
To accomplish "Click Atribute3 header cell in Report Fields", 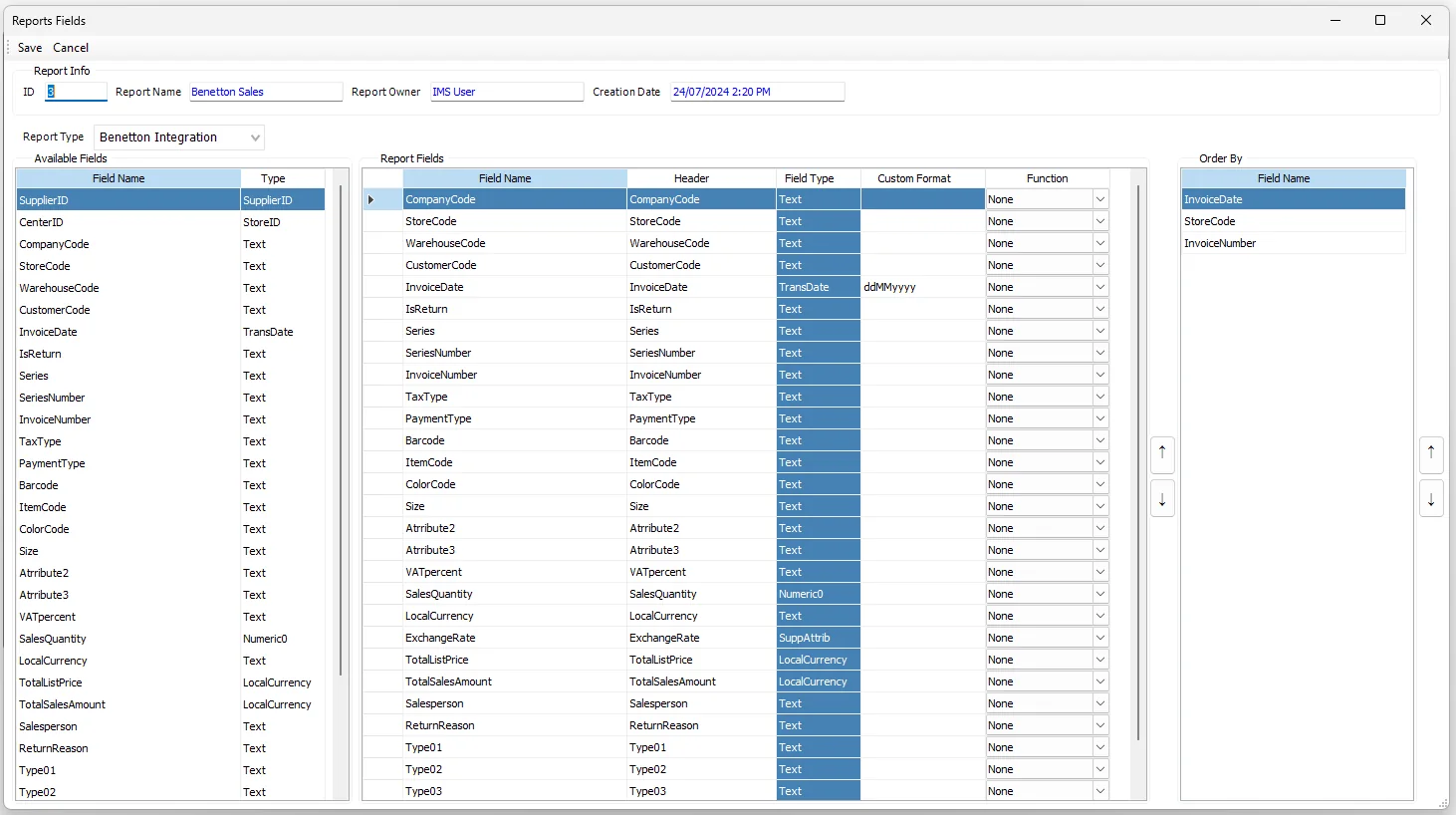I will [701, 550].
